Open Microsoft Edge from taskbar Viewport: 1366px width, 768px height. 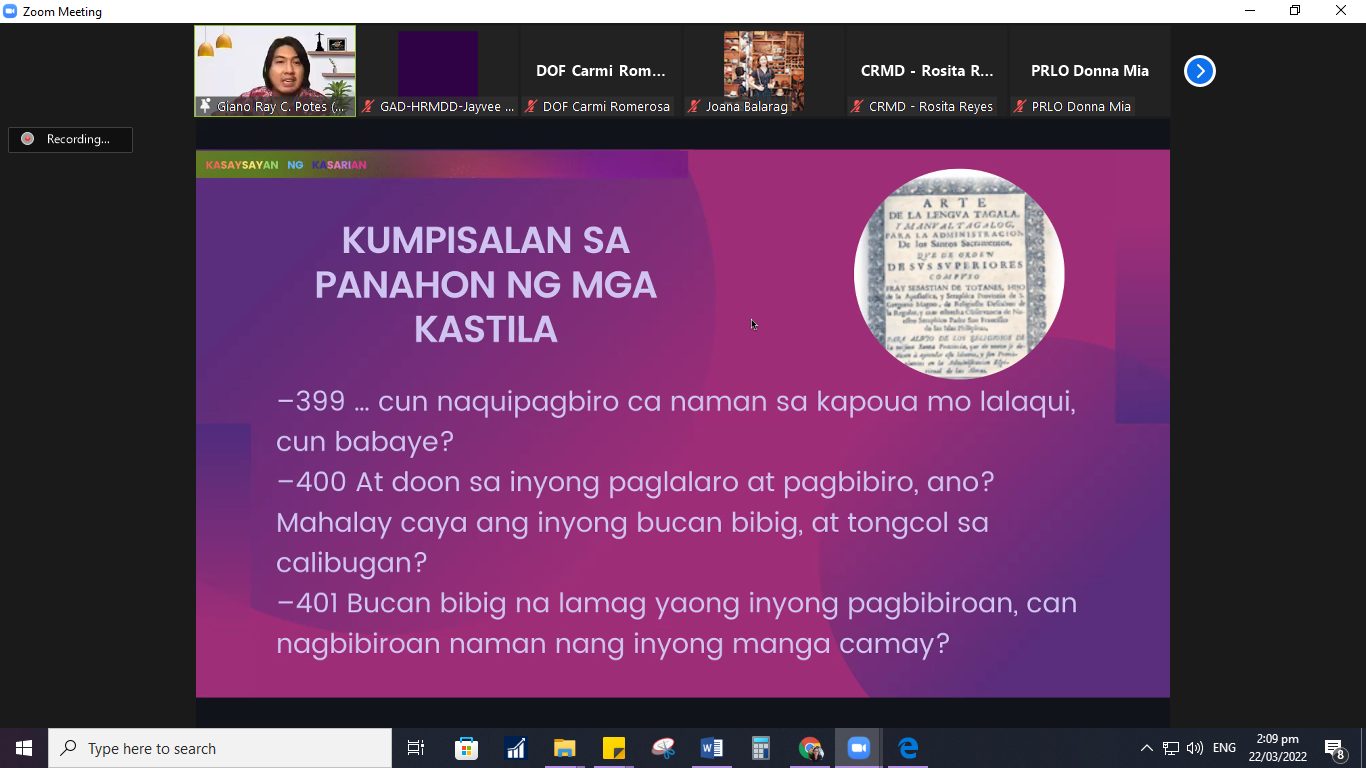coord(907,748)
